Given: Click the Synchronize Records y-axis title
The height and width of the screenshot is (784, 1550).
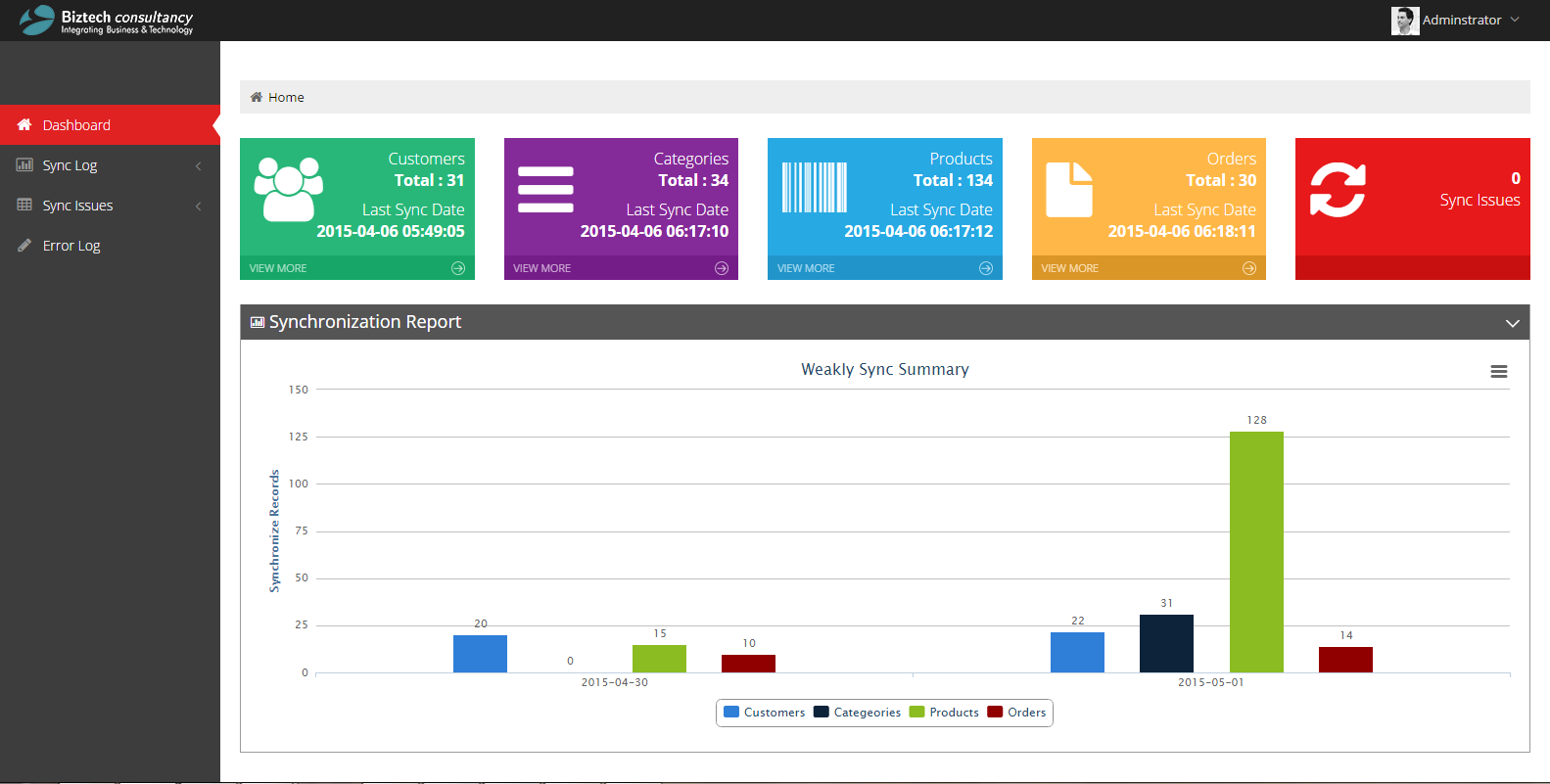Looking at the screenshot, I should tap(274, 531).
